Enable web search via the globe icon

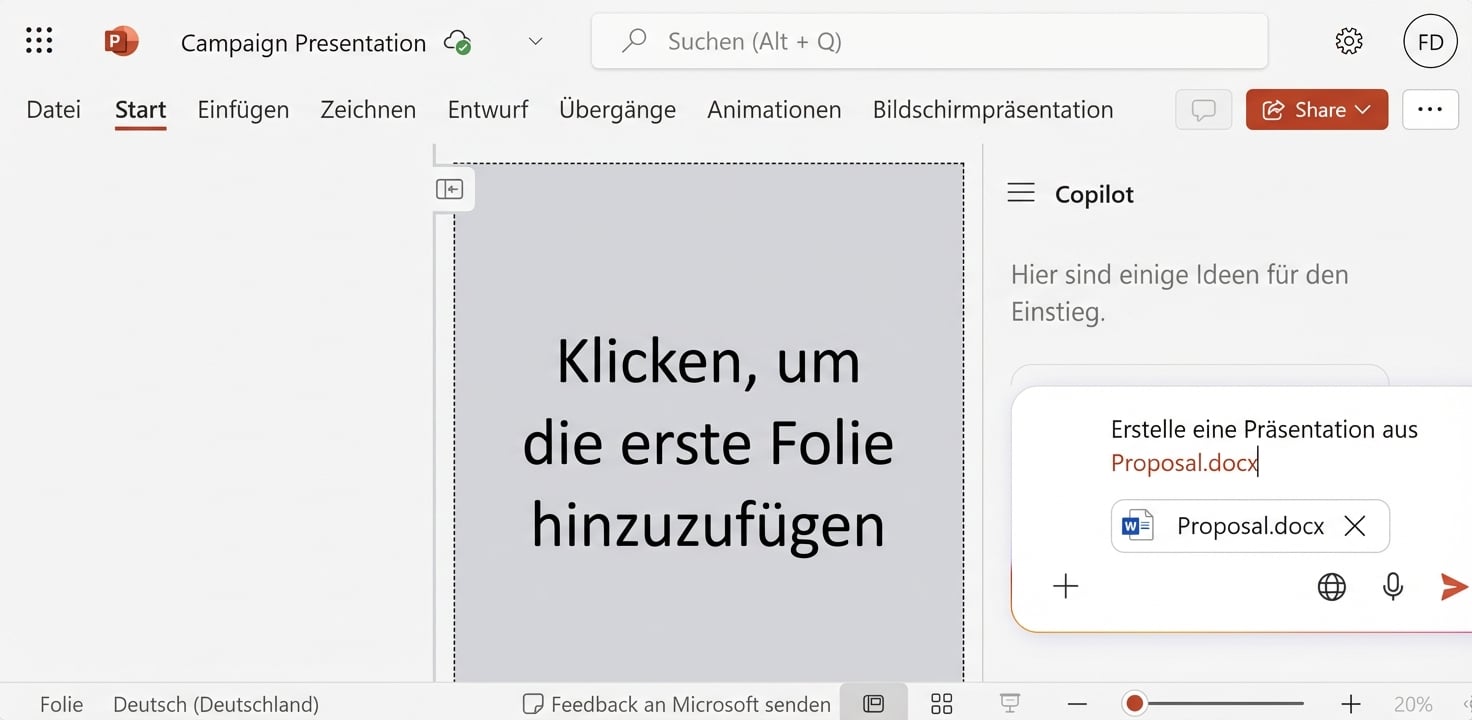point(1331,587)
